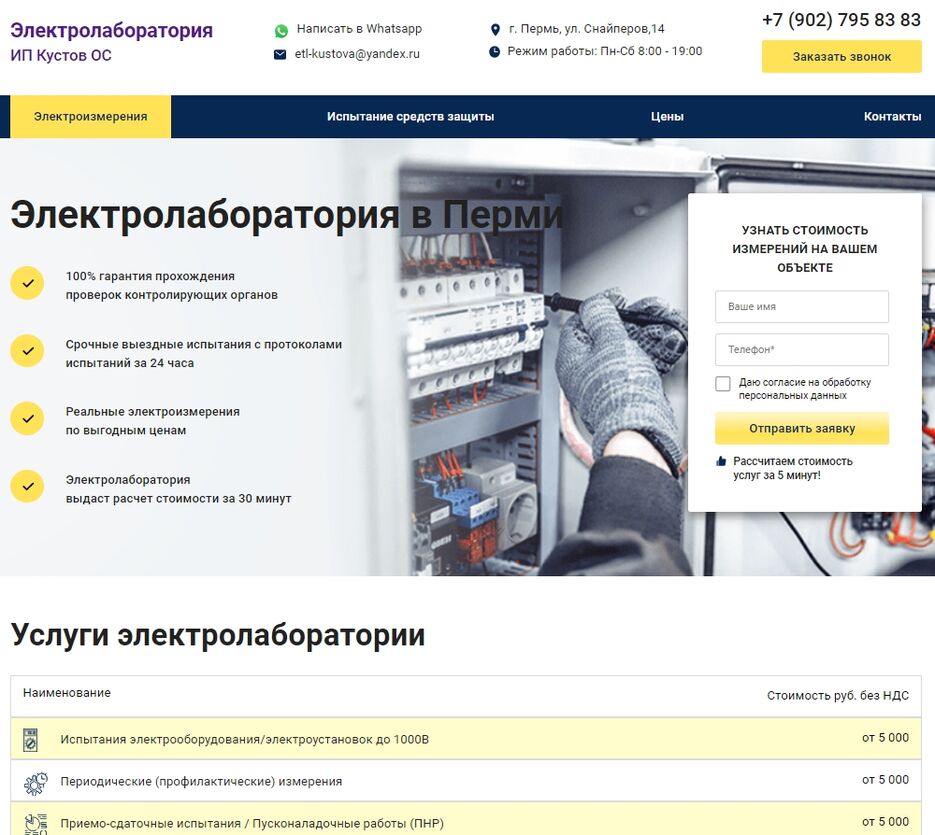The width and height of the screenshot is (935, 835).
Task: Click the green checkmark beside urgent field tests
Action: pos(27,351)
